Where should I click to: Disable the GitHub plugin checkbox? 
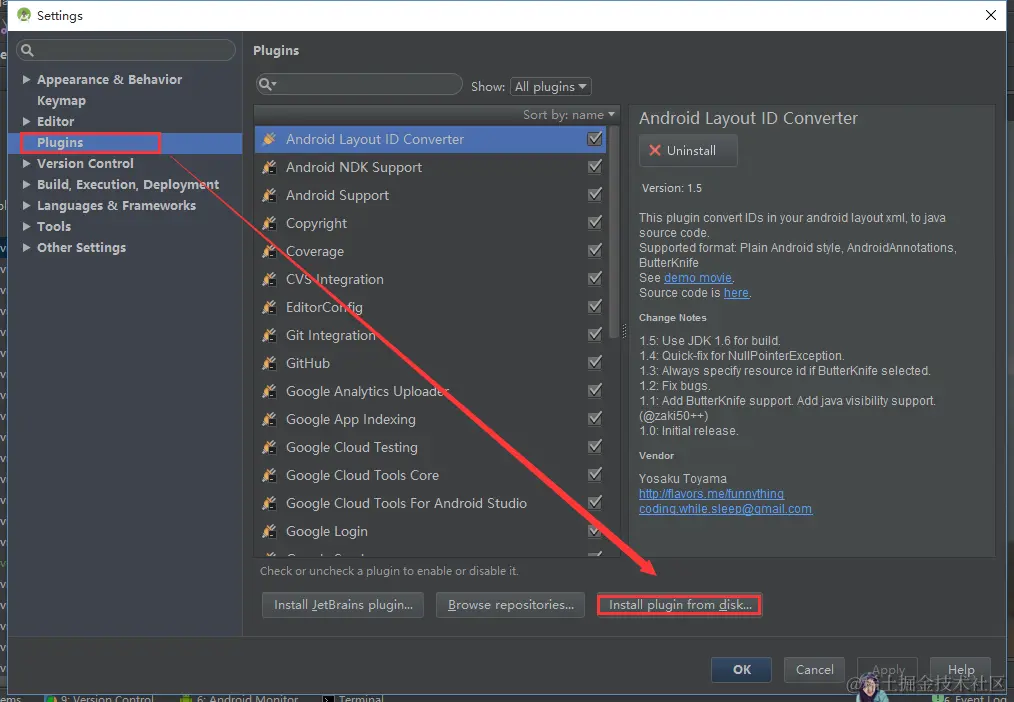594,362
